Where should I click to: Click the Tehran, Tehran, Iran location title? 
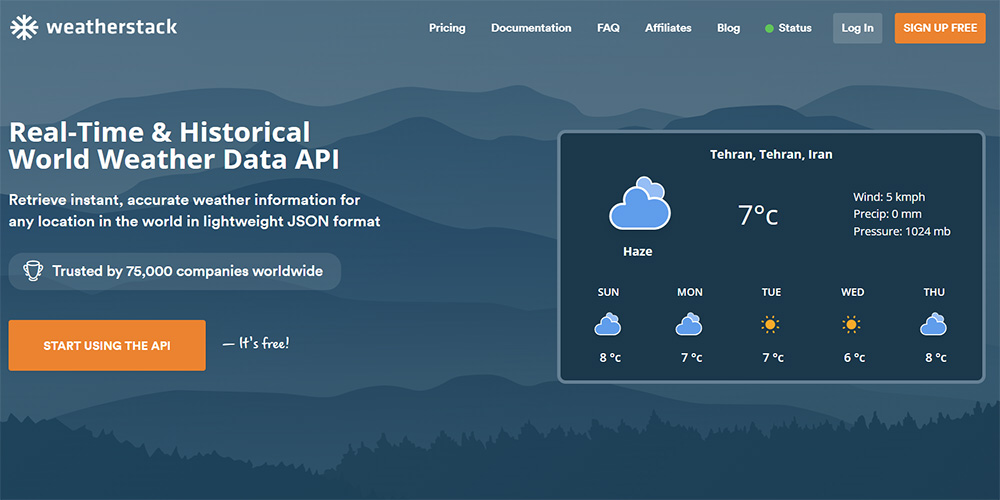[771, 154]
